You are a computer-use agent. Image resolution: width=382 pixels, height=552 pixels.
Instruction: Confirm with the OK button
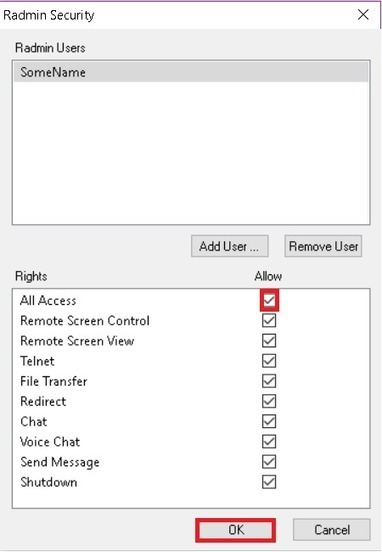[x=236, y=530]
